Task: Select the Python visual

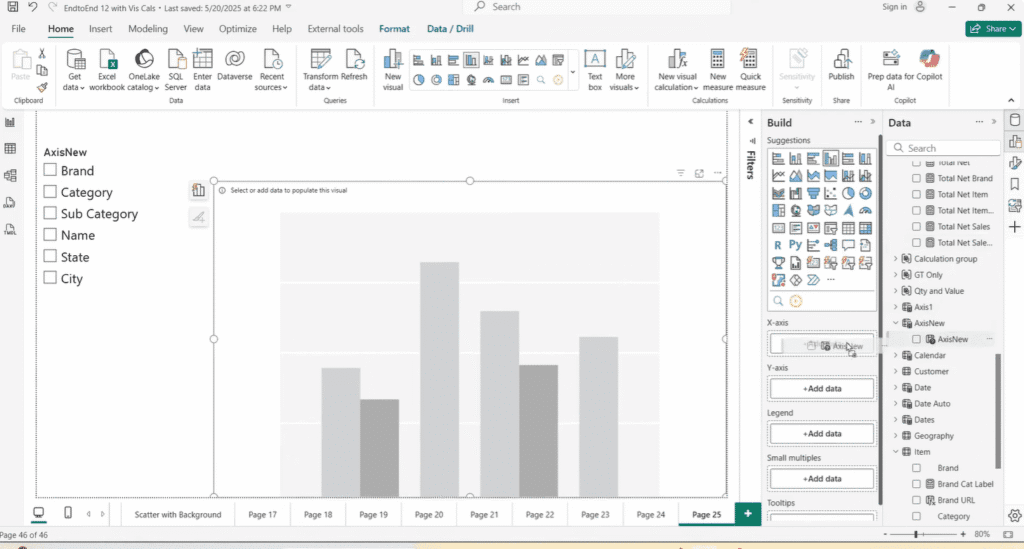Action: 795,245
